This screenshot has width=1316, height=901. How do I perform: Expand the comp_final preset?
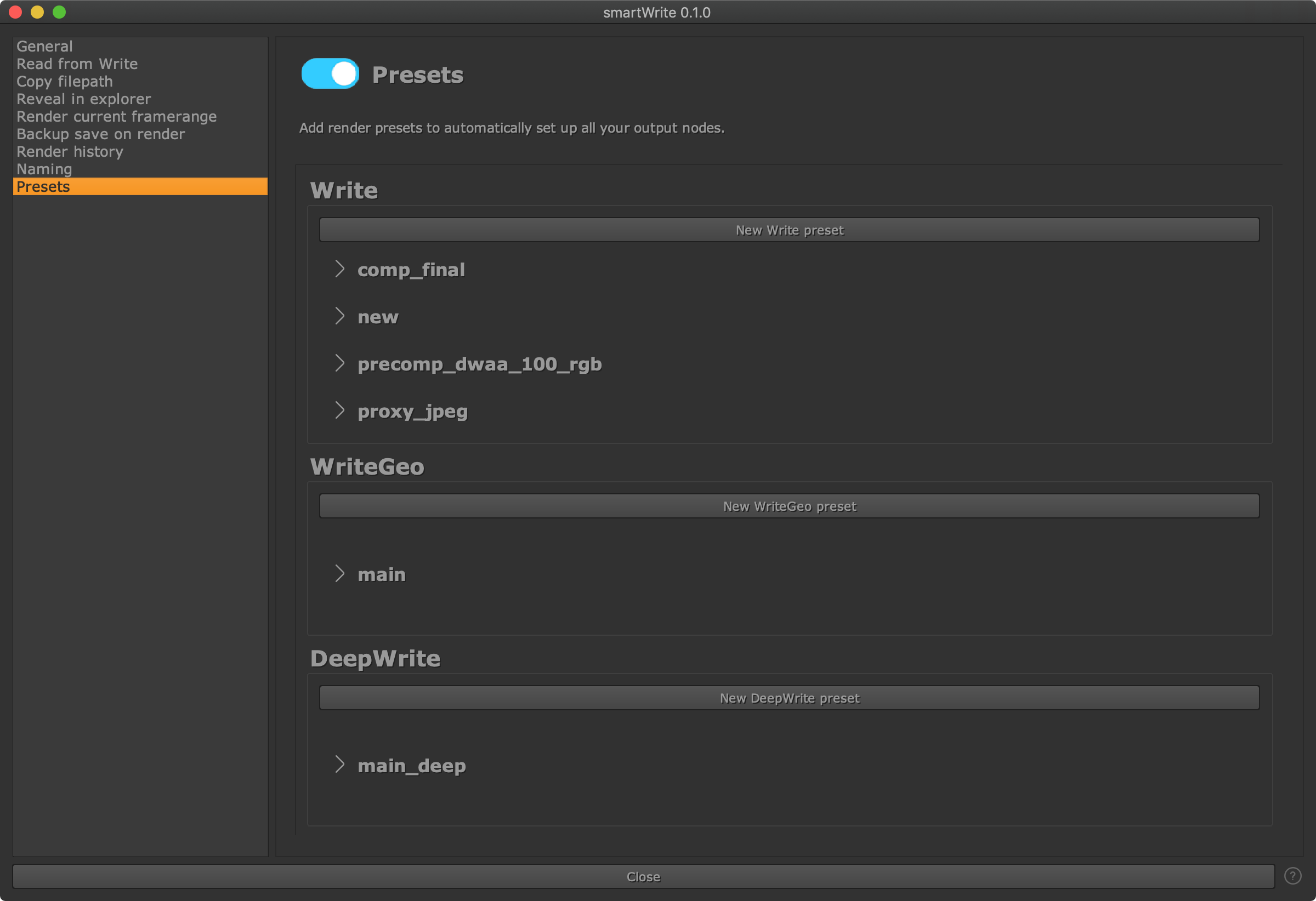tap(339, 269)
